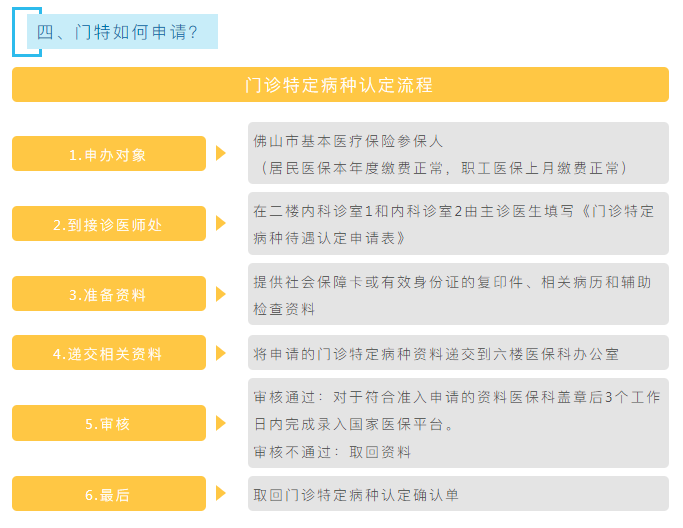The width and height of the screenshot is (683, 528).
Task: Click the 六楼医保科办公室 submission description
Action: (x=458, y=353)
